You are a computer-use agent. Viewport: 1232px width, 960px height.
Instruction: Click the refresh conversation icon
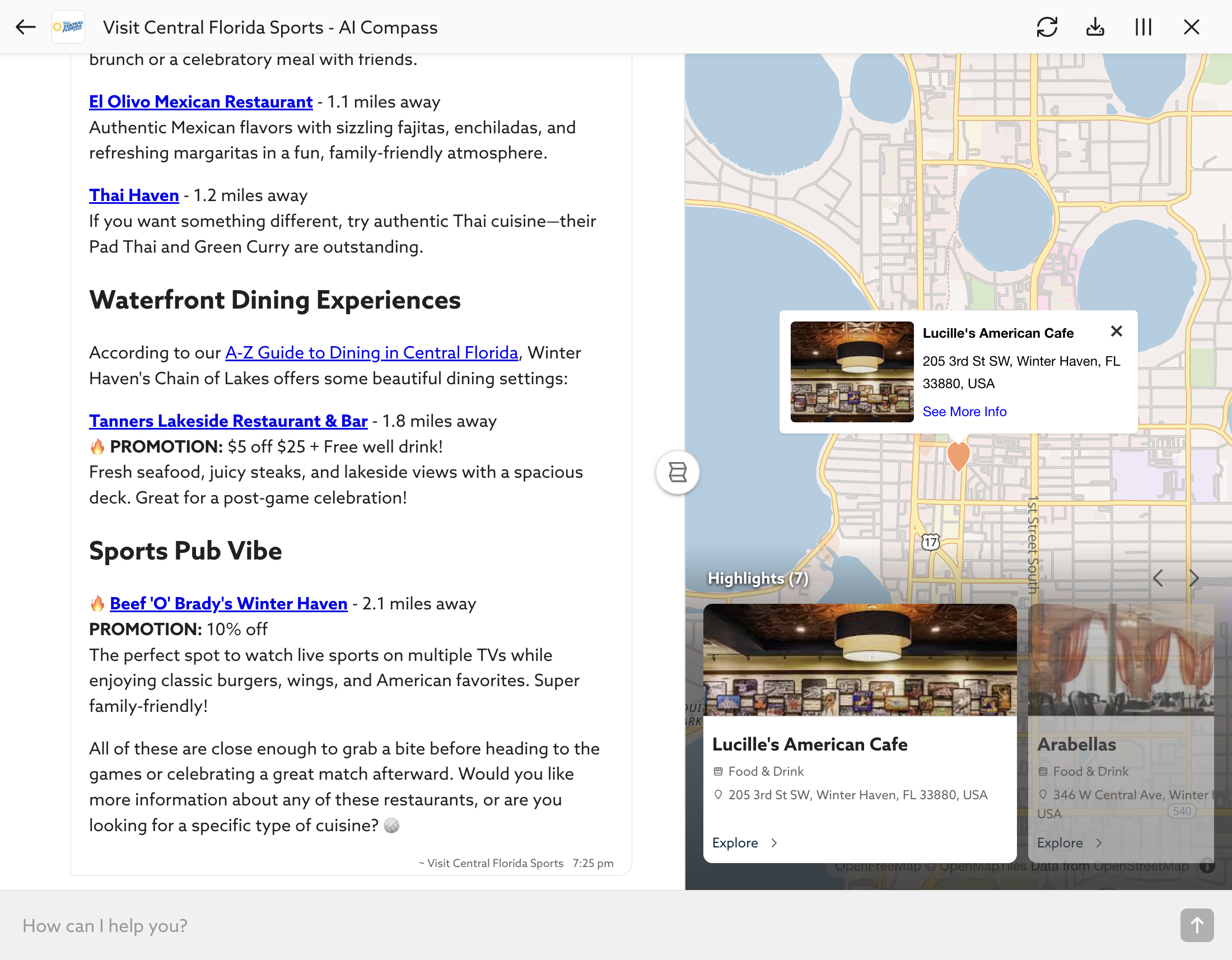point(1047,27)
